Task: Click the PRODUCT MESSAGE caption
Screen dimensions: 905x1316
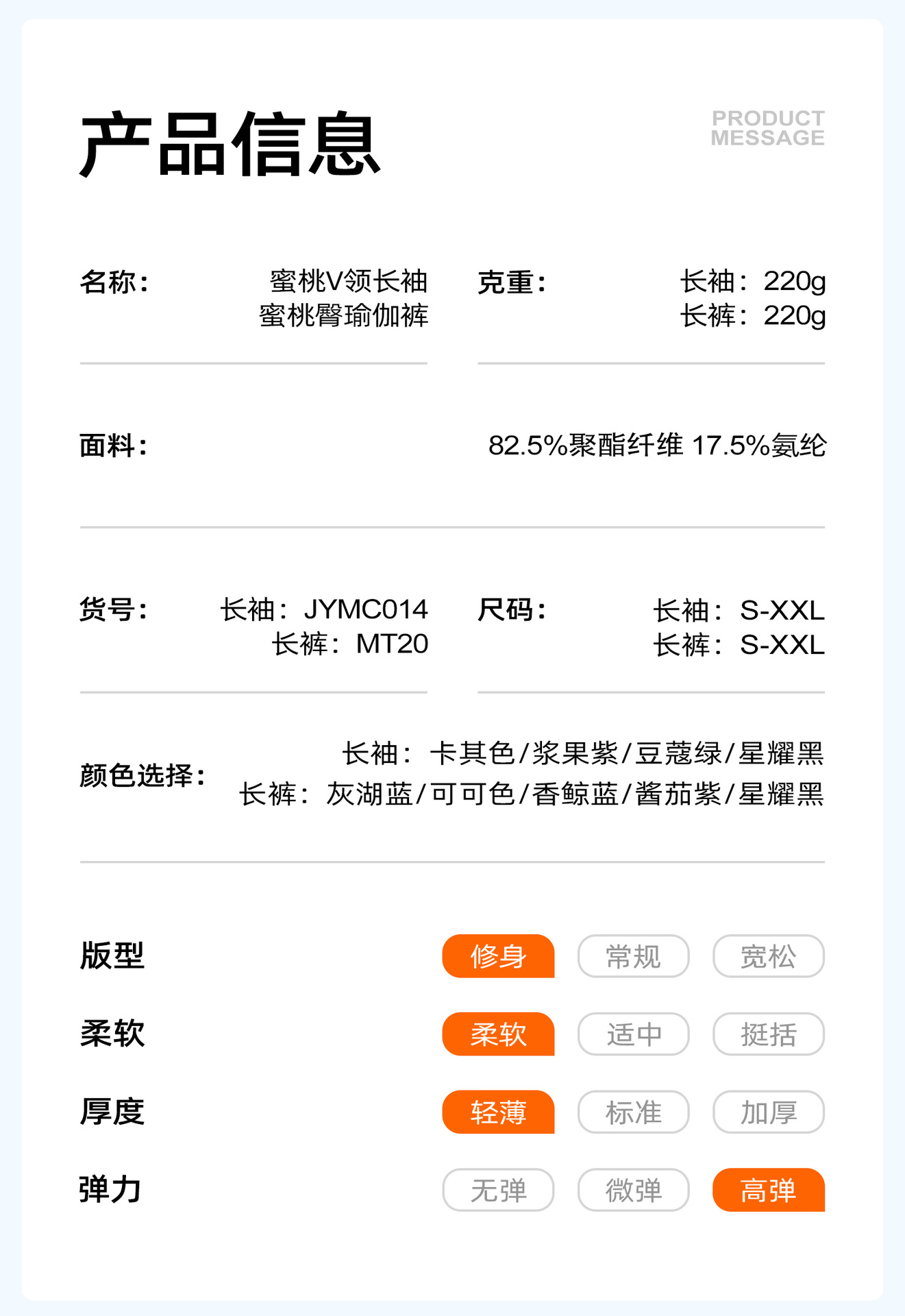Action: (x=767, y=128)
